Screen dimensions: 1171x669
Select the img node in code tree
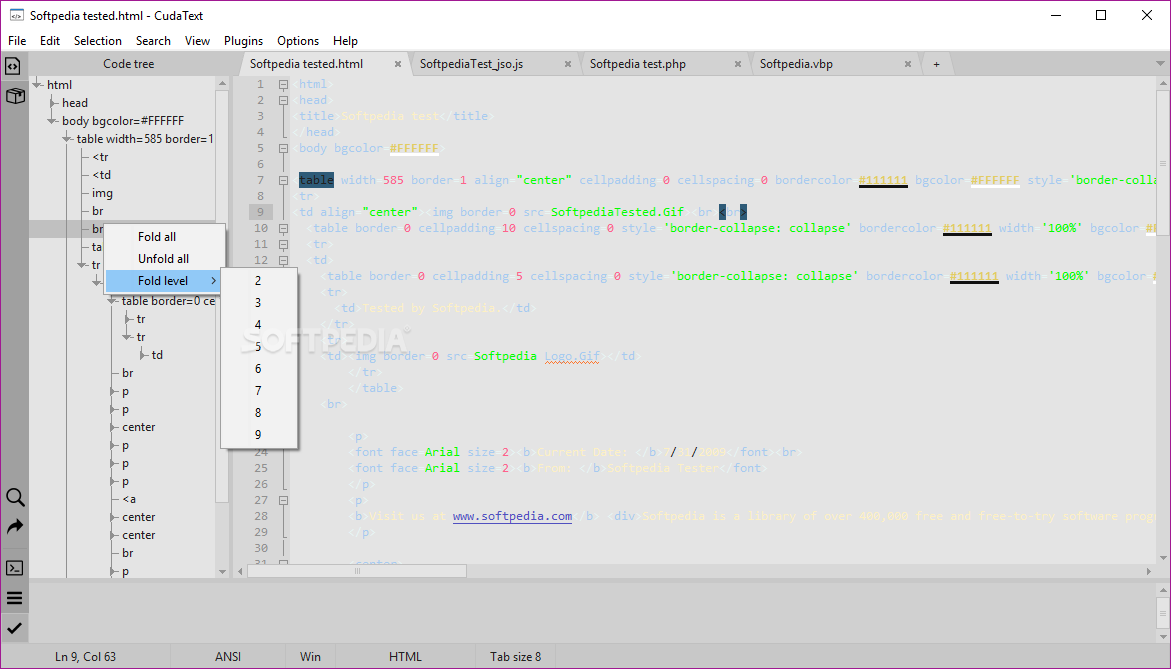click(x=102, y=193)
